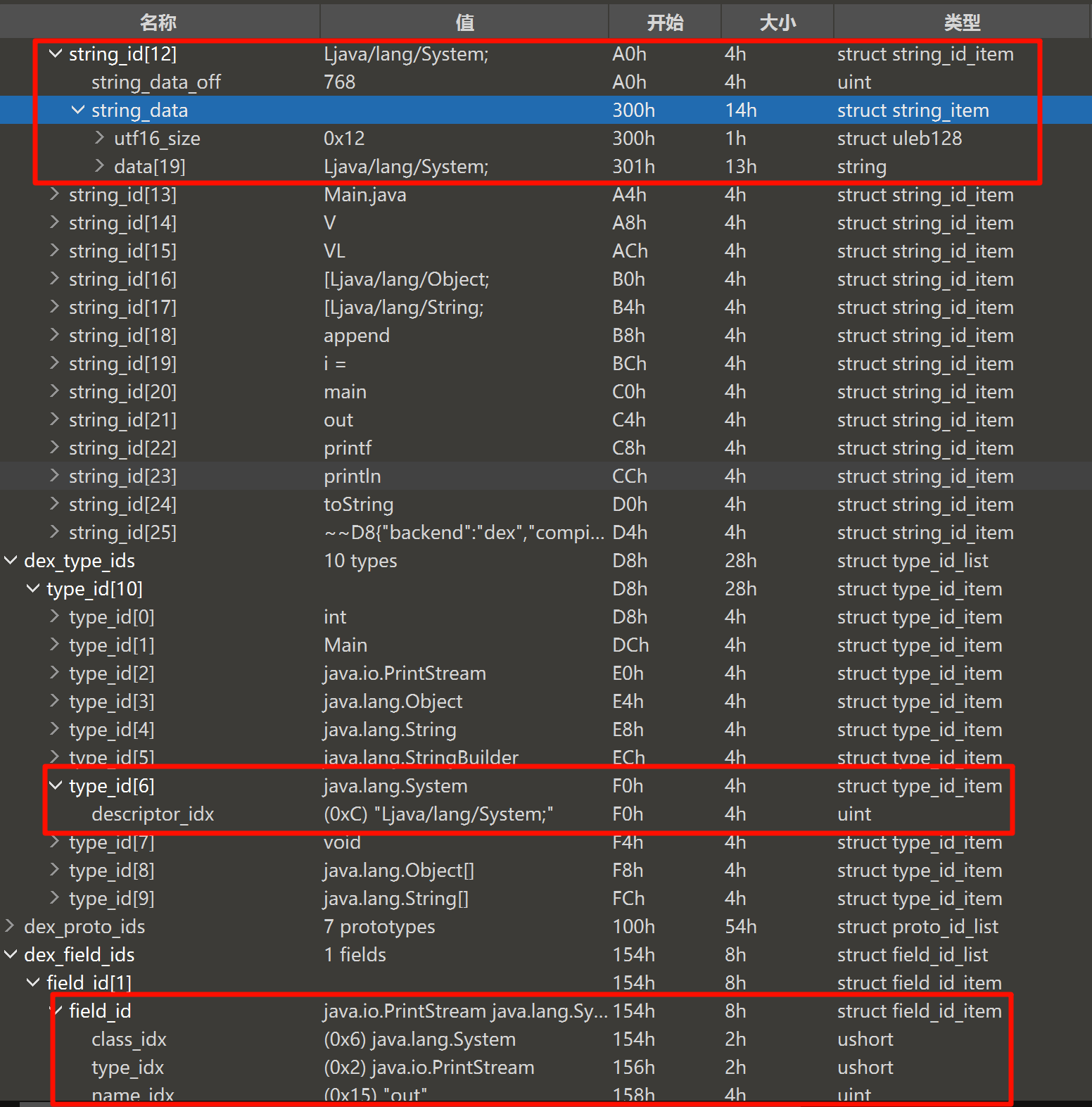Click the 值 column header

pyautogui.click(x=464, y=23)
